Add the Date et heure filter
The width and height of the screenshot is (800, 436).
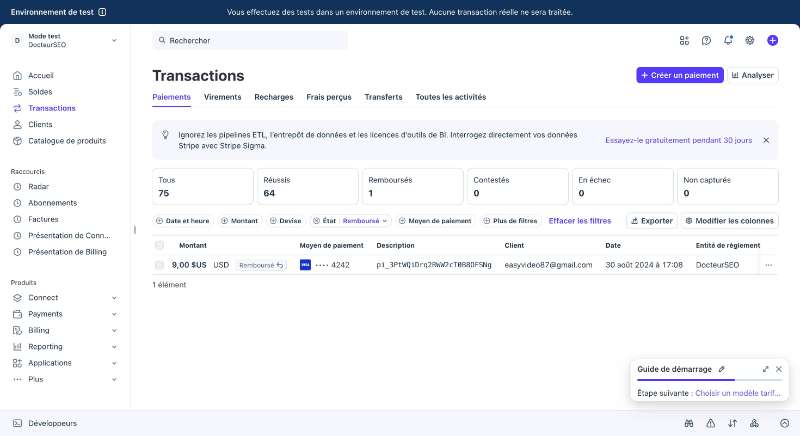[183, 221]
